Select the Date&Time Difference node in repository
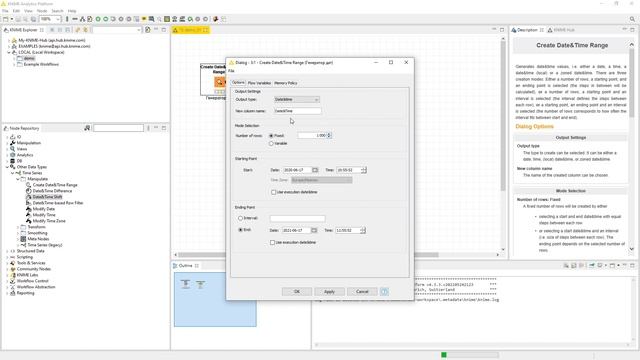Screen dimensions: 640x360 point(52,191)
